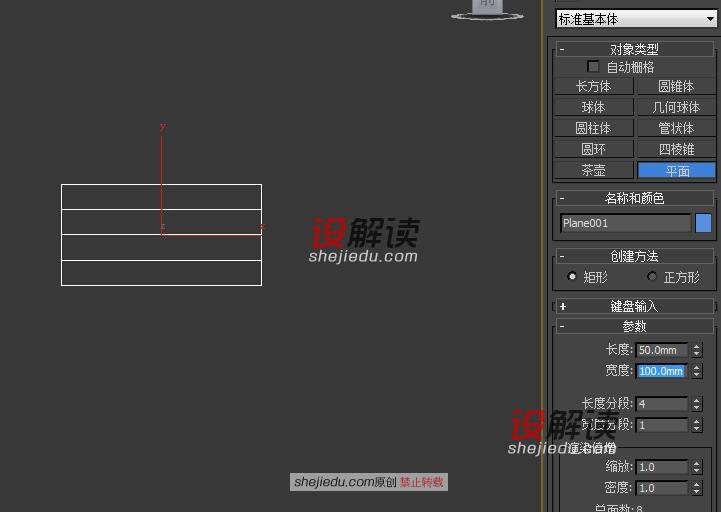
Task: Collapse the 参数 rollout
Action: [x=635, y=326]
